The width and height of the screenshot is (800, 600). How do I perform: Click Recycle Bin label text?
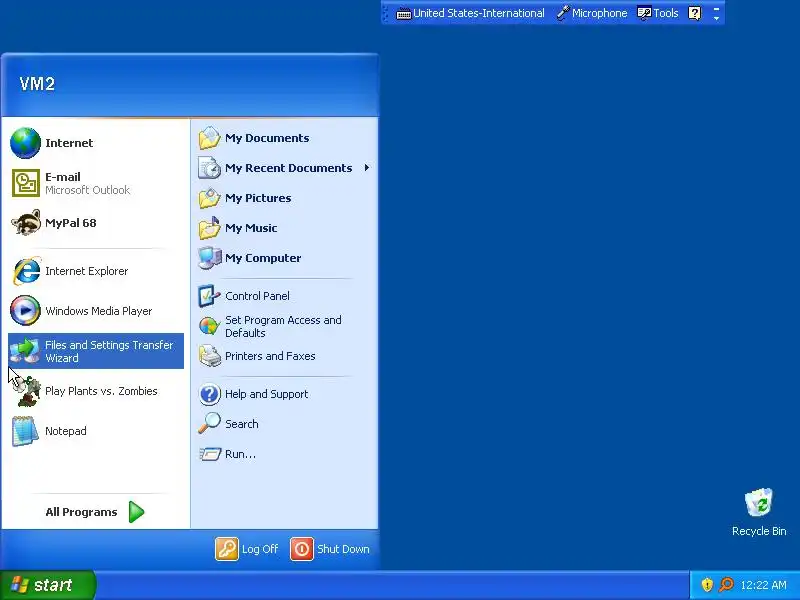click(759, 531)
